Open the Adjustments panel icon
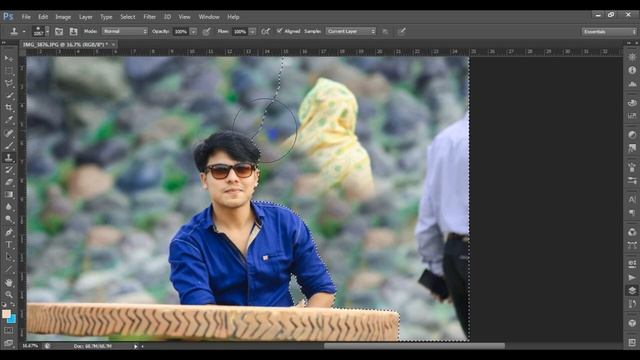 tap(632, 135)
